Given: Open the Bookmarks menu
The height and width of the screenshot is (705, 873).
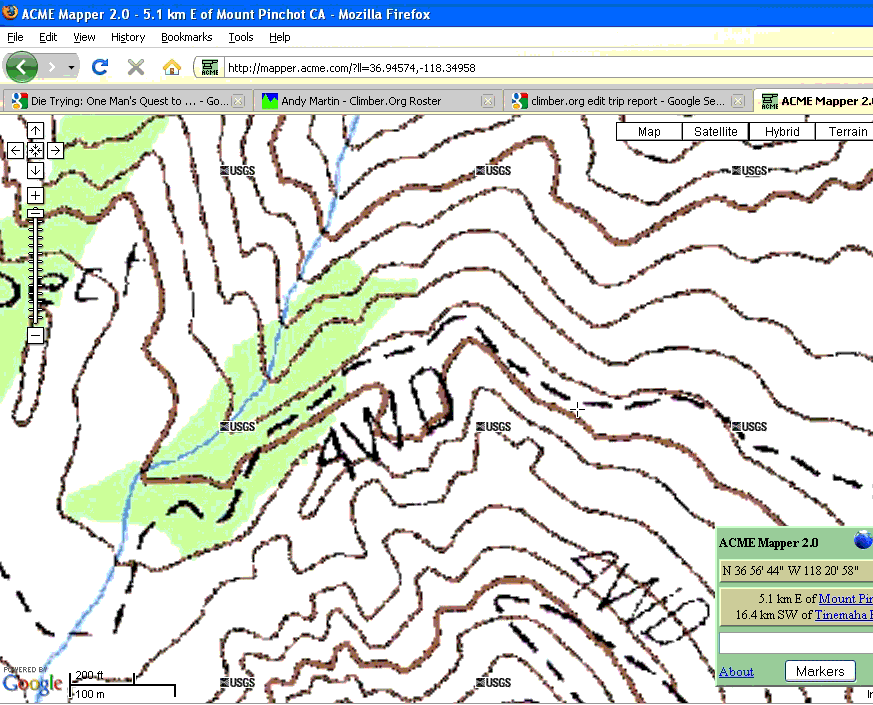Looking at the screenshot, I should (186, 37).
